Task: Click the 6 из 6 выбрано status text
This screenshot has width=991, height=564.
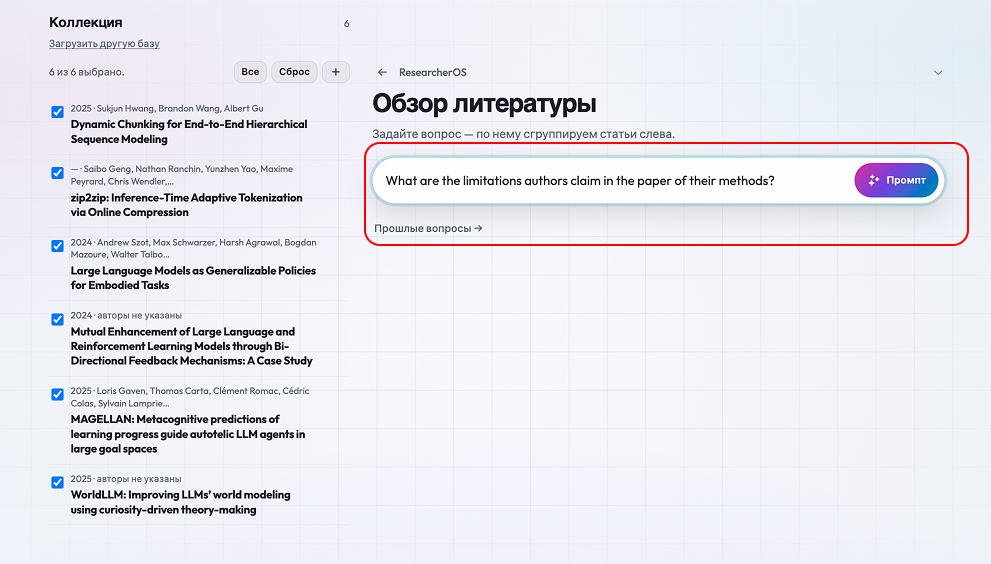Action: (x=87, y=72)
